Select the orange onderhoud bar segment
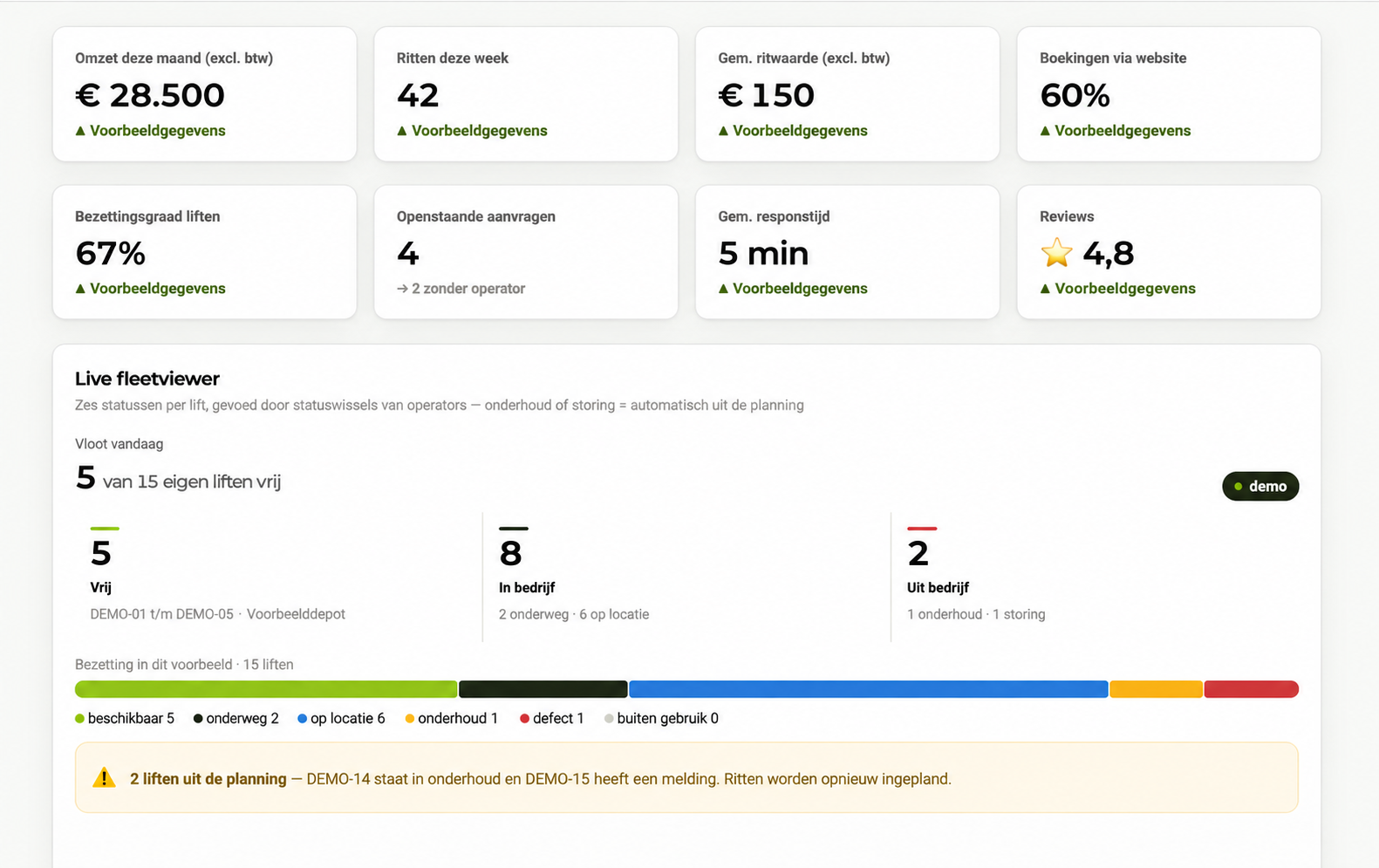Image resolution: width=1379 pixels, height=868 pixels. click(1157, 689)
